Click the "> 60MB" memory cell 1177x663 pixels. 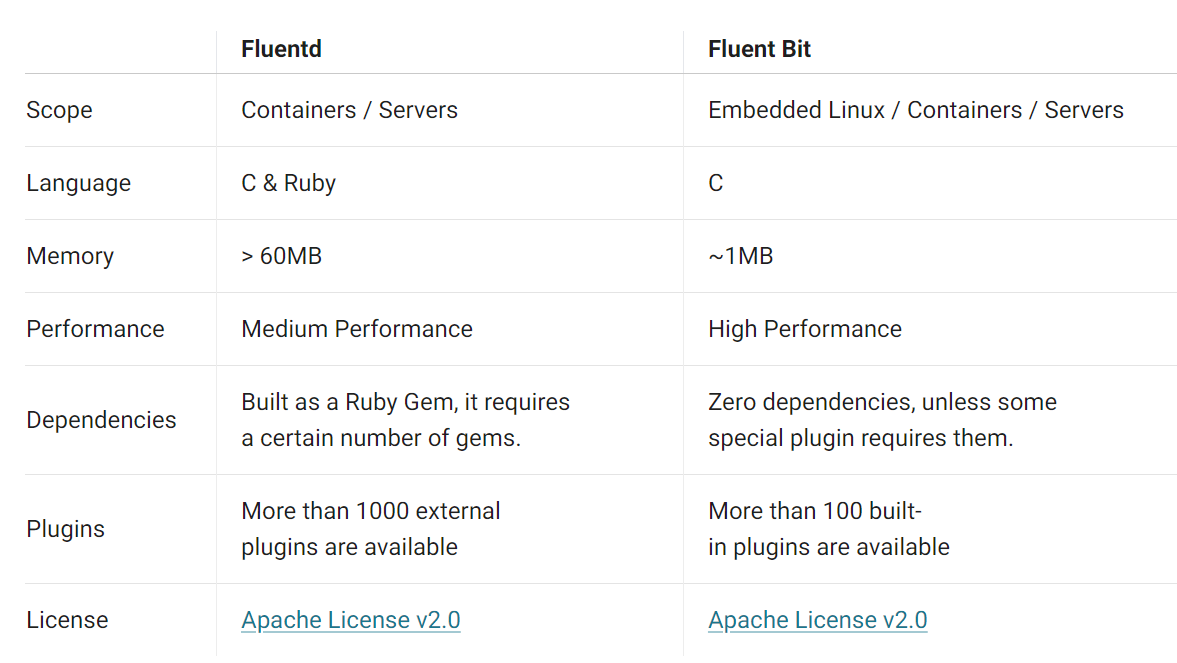(281, 256)
